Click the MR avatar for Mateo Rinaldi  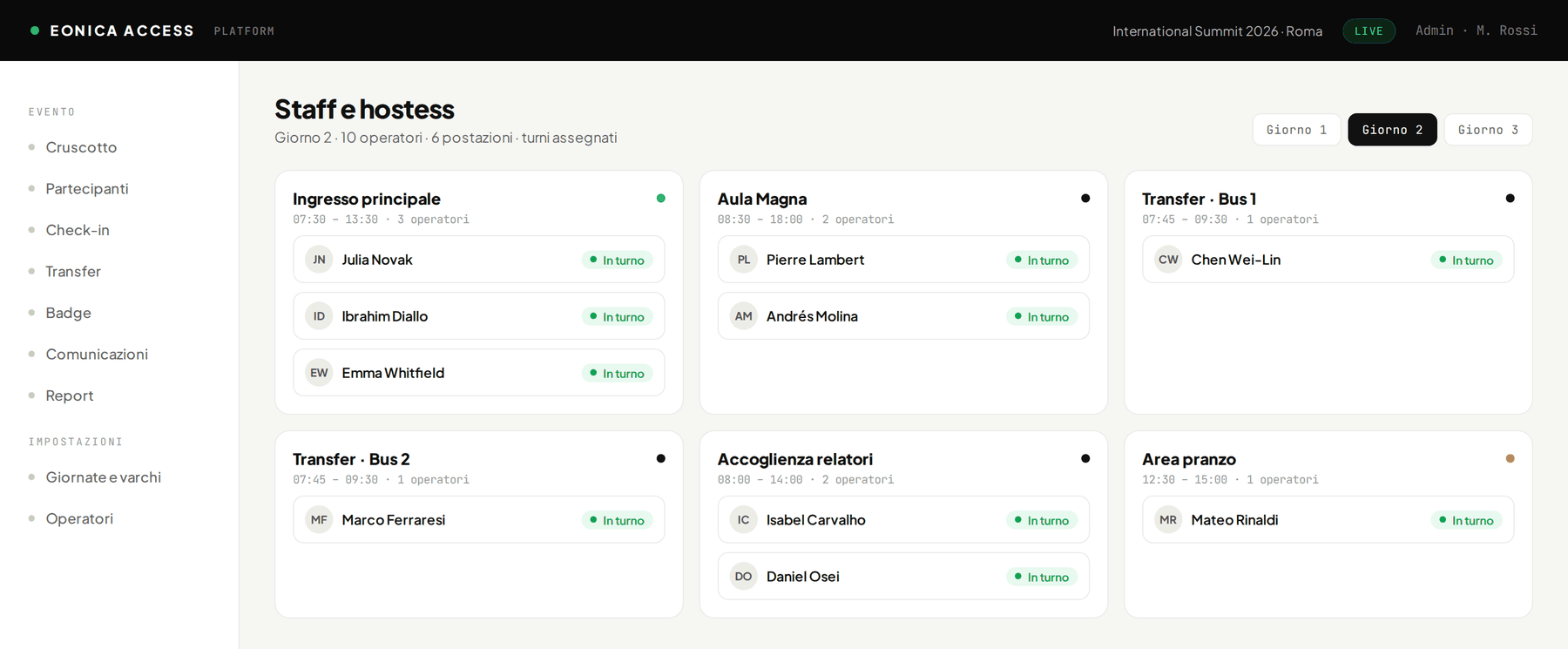pos(1168,520)
